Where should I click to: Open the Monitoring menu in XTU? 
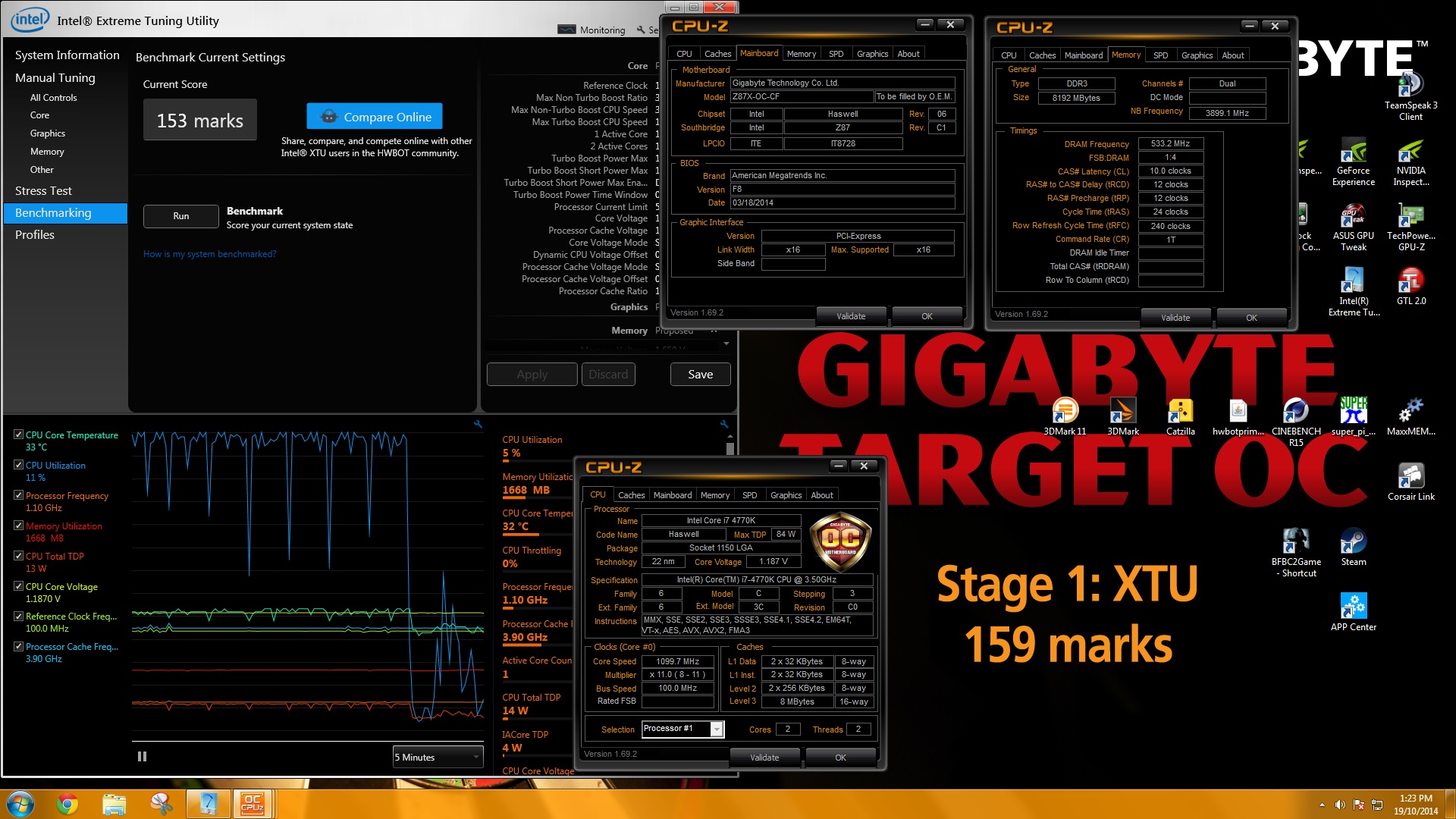pyautogui.click(x=591, y=30)
